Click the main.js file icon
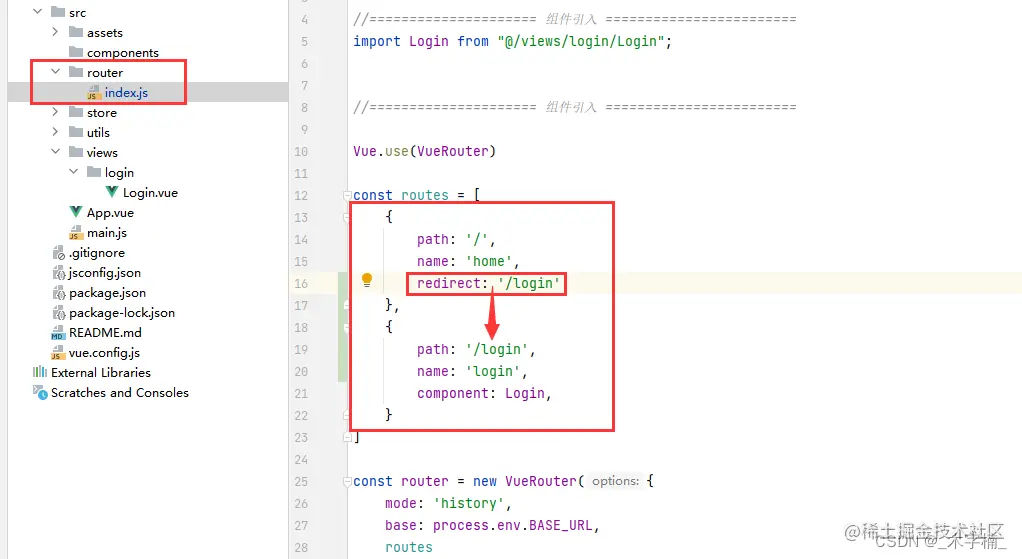Viewport: 1022px width, 559px height. [76, 233]
